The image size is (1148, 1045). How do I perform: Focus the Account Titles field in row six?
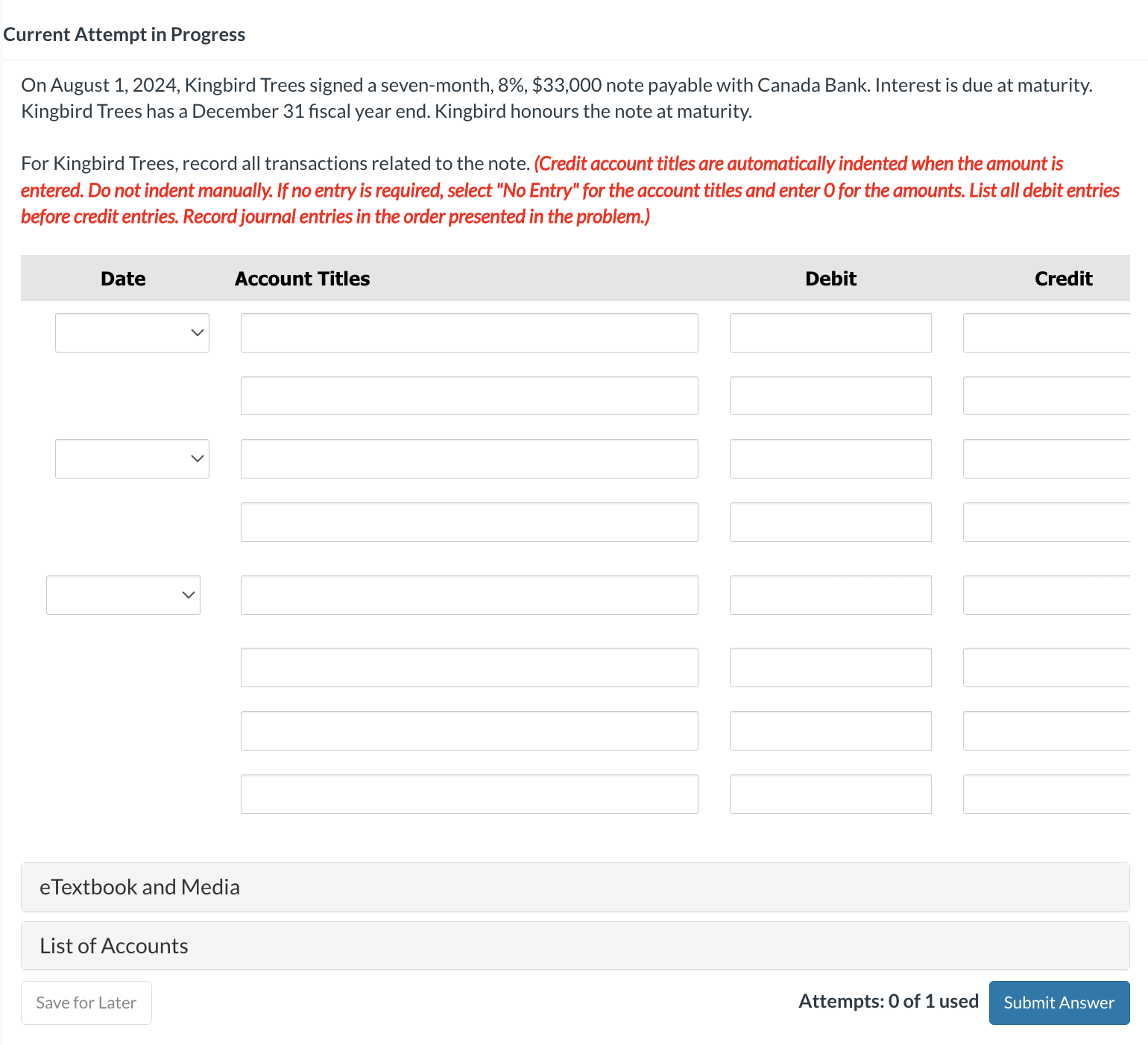click(x=470, y=667)
